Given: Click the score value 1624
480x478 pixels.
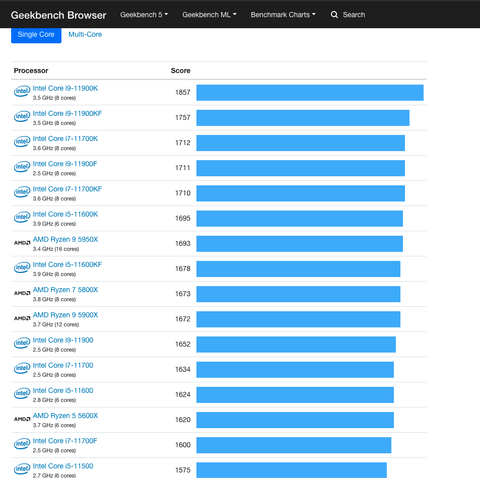Looking at the screenshot, I should pyautogui.click(x=183, y=395).
